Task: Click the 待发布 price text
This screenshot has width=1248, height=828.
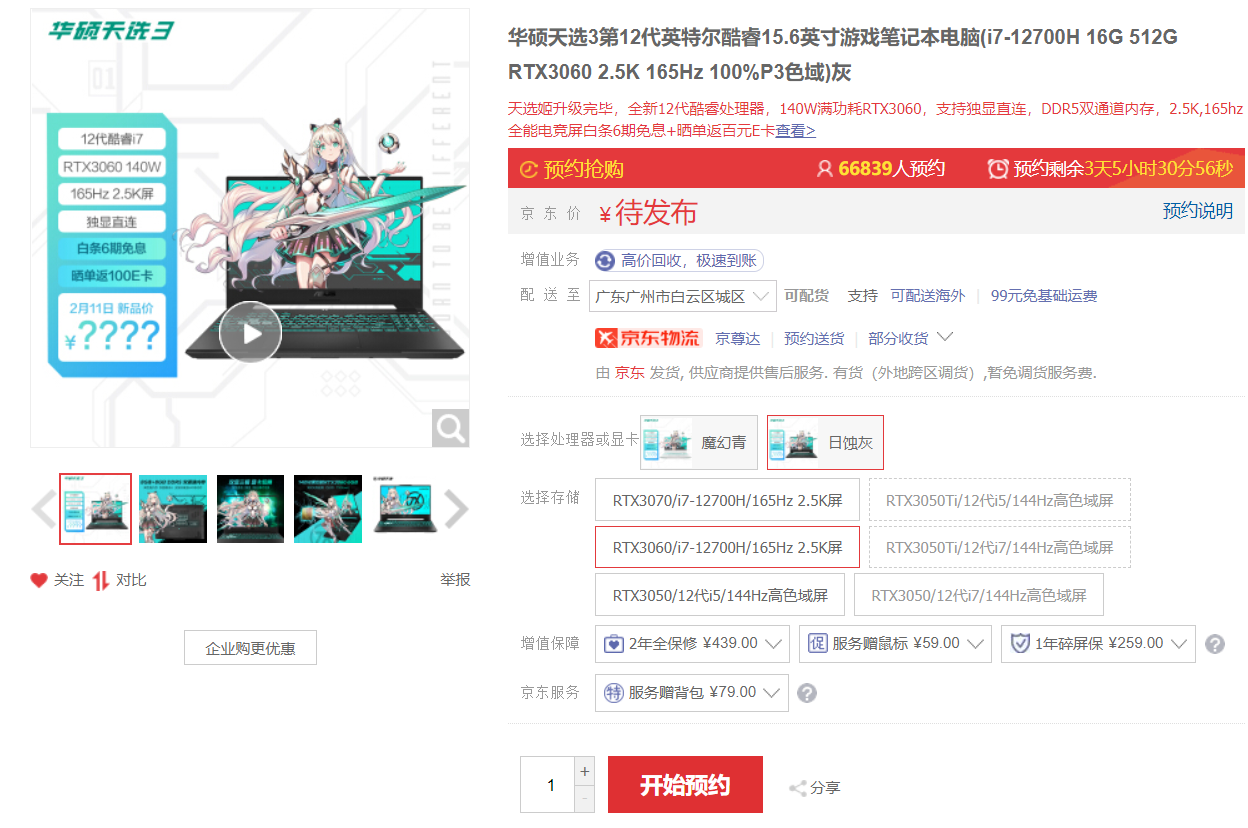Action: click(x=656, y=212)
